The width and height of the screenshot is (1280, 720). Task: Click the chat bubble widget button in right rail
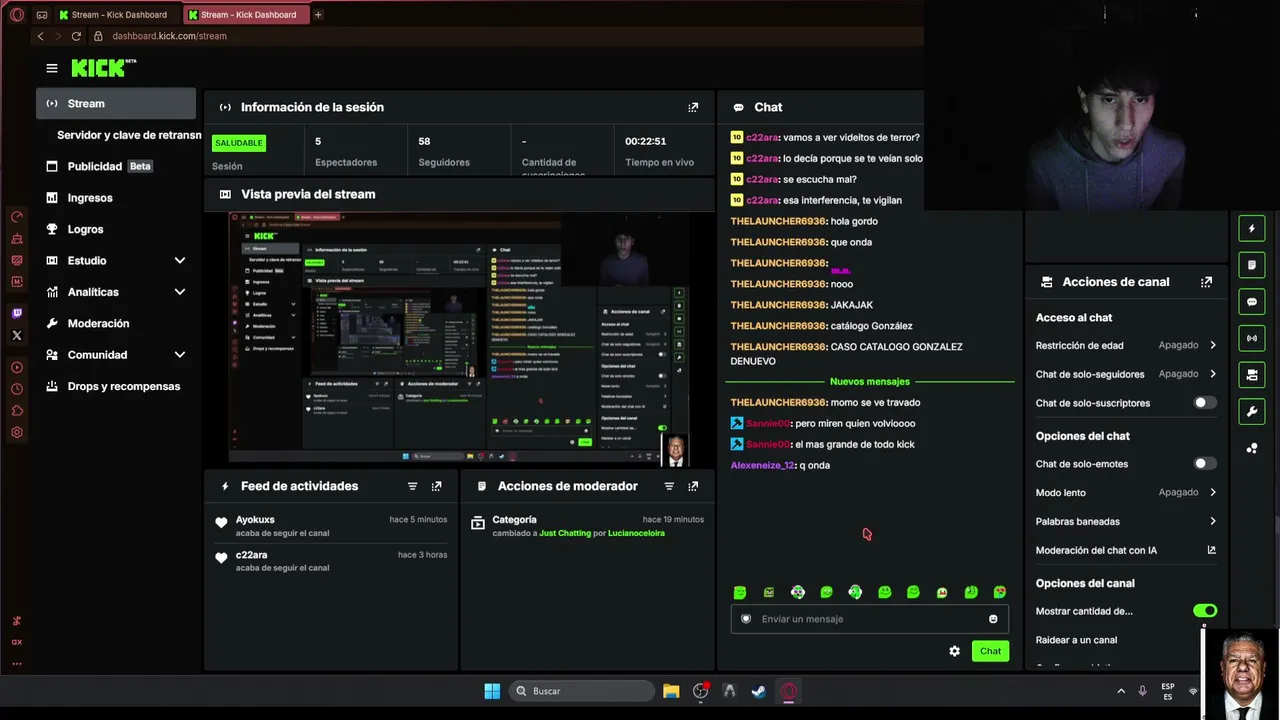[1251, 302]
